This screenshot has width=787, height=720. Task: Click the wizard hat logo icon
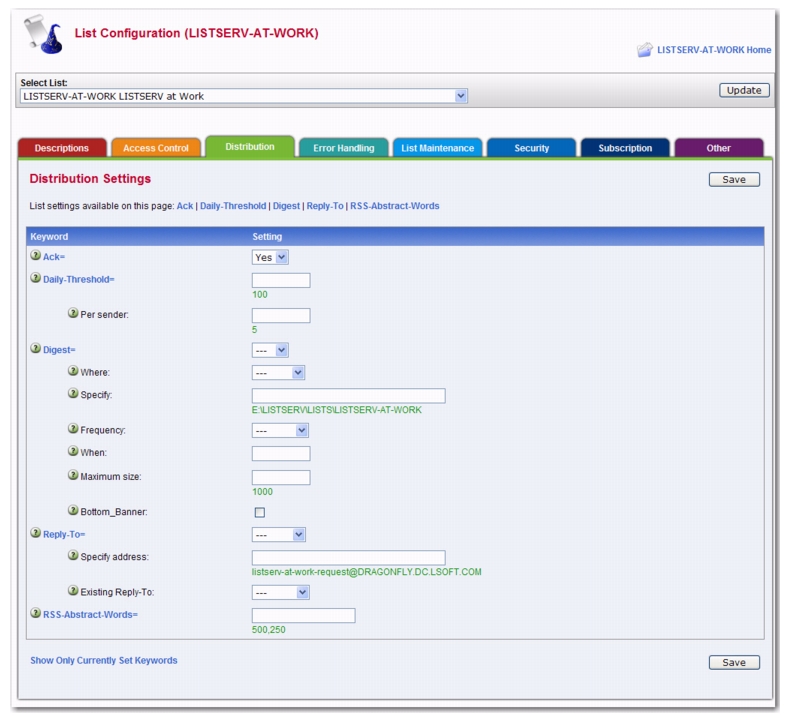[x=44, y=34]
